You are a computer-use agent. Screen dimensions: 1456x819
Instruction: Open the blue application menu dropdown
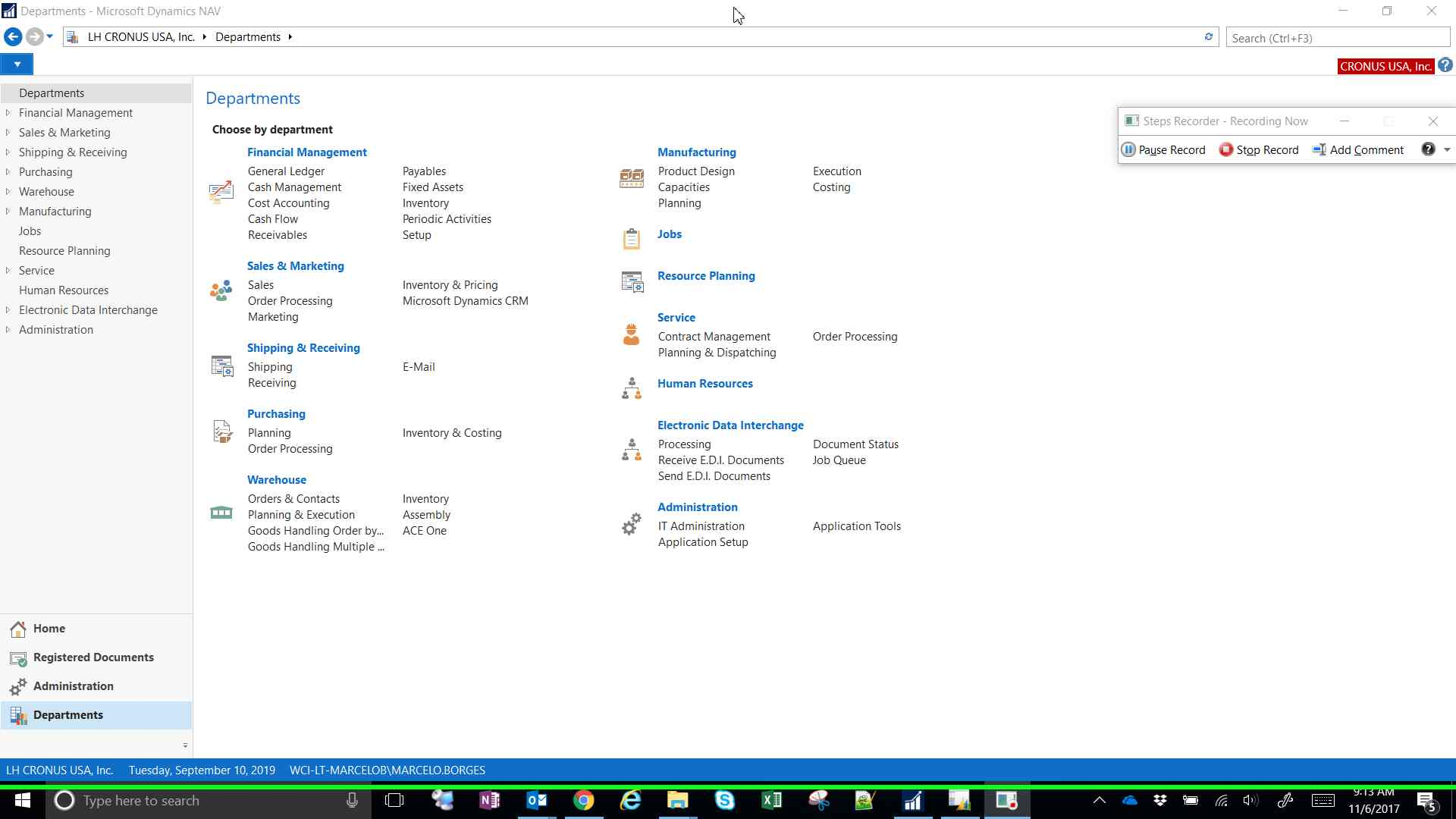(x=17, y=64)
